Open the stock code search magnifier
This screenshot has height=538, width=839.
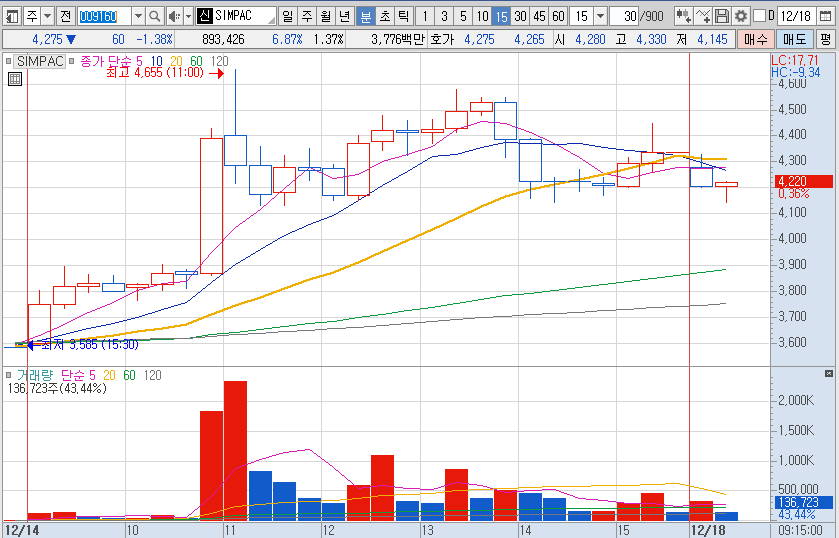click(154, 16)
